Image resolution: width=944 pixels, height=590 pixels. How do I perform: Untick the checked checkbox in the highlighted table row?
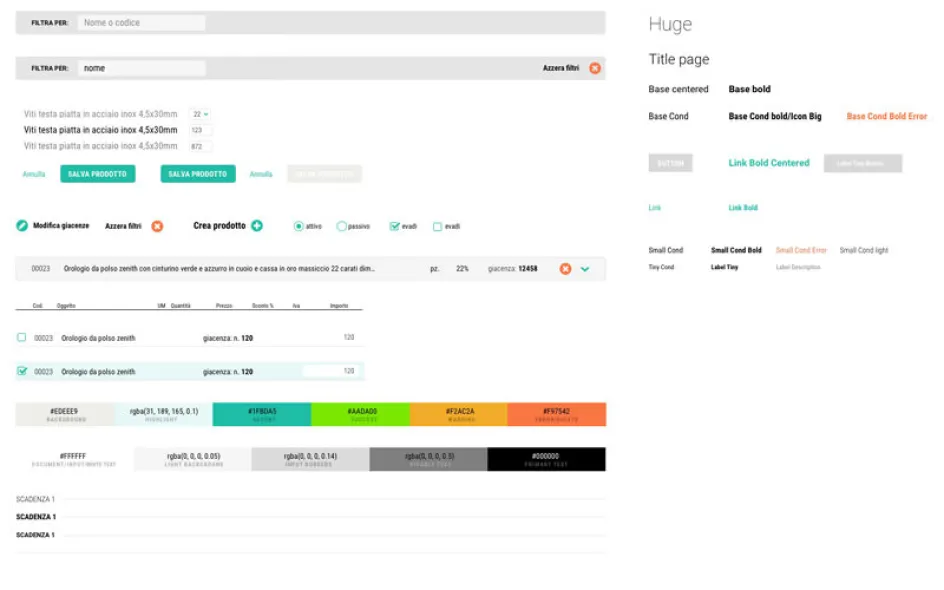[x=22, y=371]
